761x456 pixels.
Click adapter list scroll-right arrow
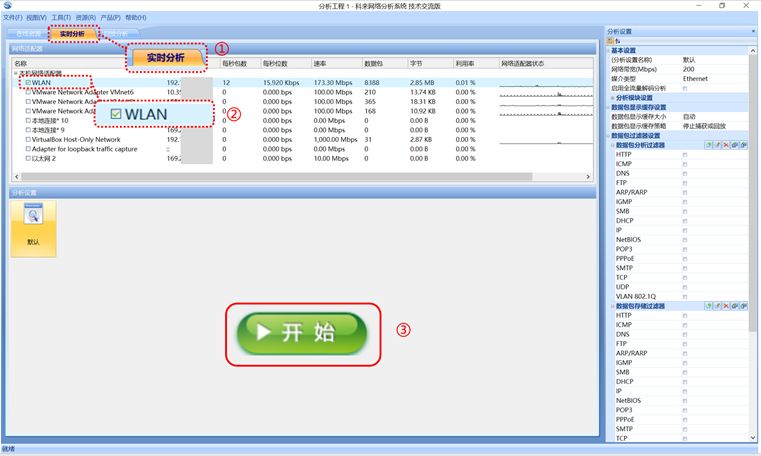pyautogui.click(x=588, y=177)
